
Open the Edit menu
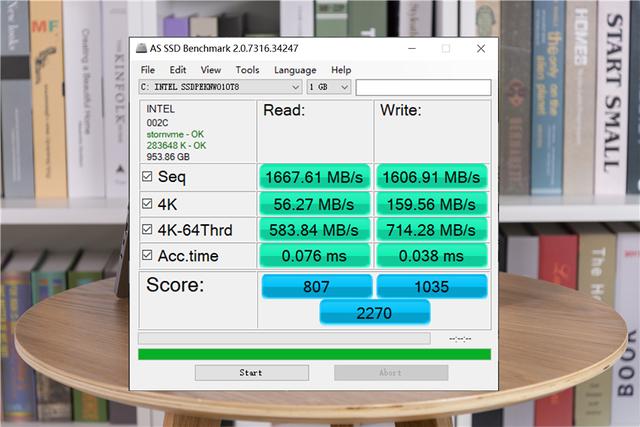tap(178, 70)
